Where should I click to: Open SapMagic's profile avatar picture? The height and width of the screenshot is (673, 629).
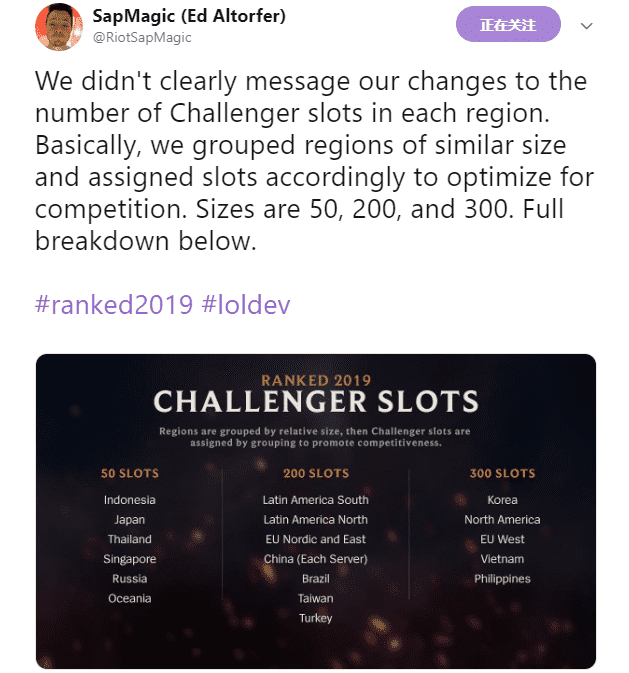tap(59, 27)
